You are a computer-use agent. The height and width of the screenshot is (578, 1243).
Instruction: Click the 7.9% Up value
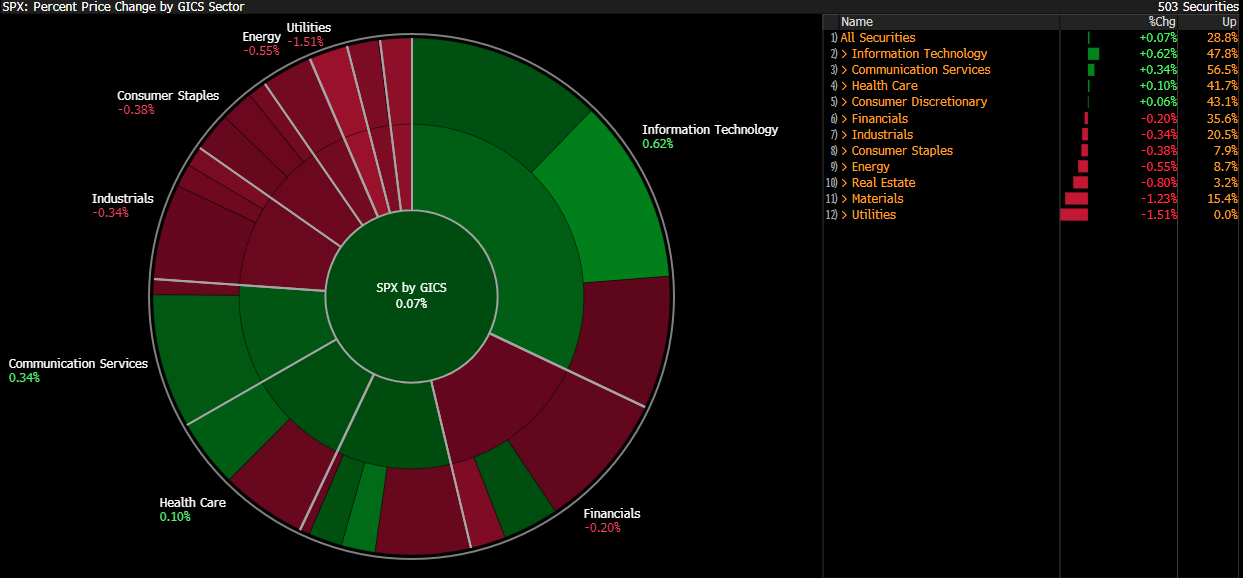pos(1225,151)
